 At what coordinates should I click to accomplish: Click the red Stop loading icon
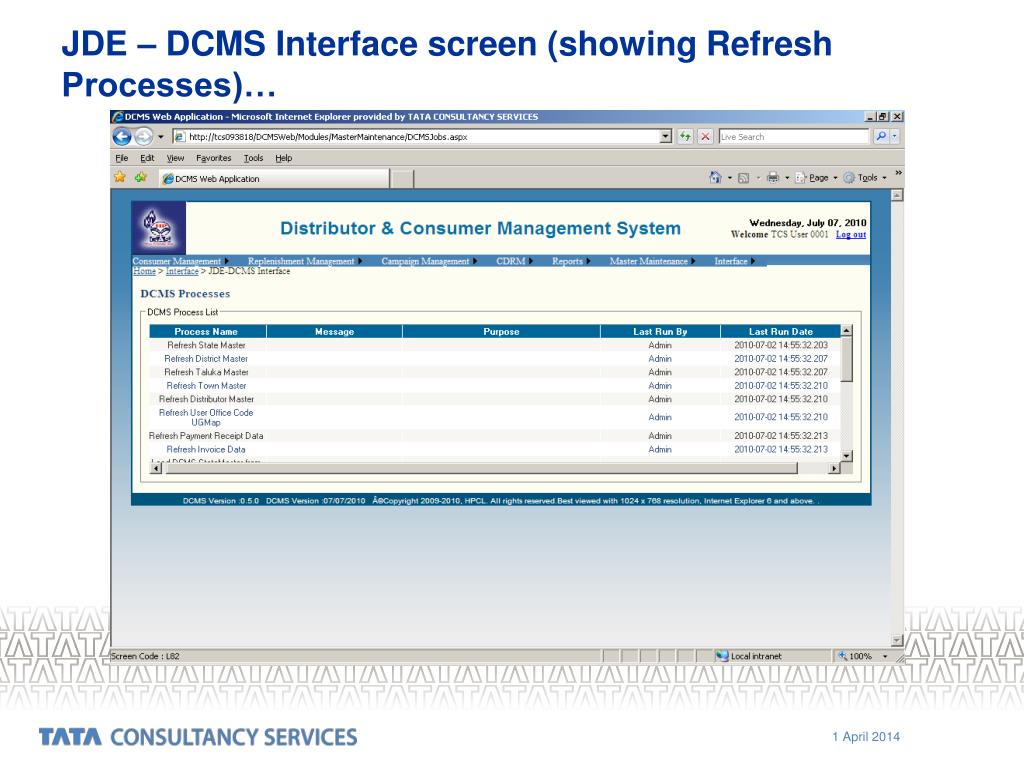pos(705,136)
